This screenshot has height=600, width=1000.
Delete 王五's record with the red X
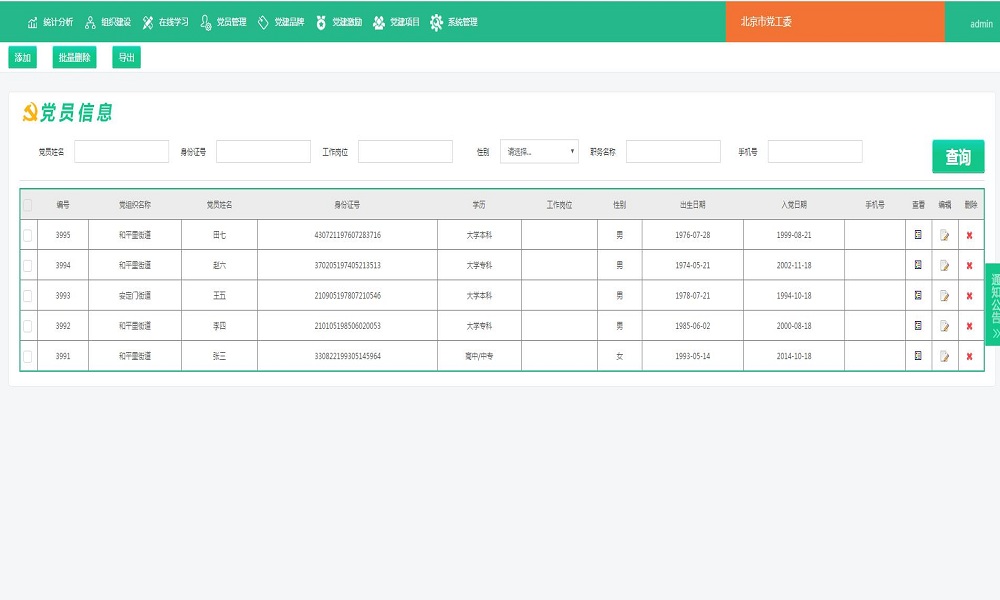coord(969,296)
